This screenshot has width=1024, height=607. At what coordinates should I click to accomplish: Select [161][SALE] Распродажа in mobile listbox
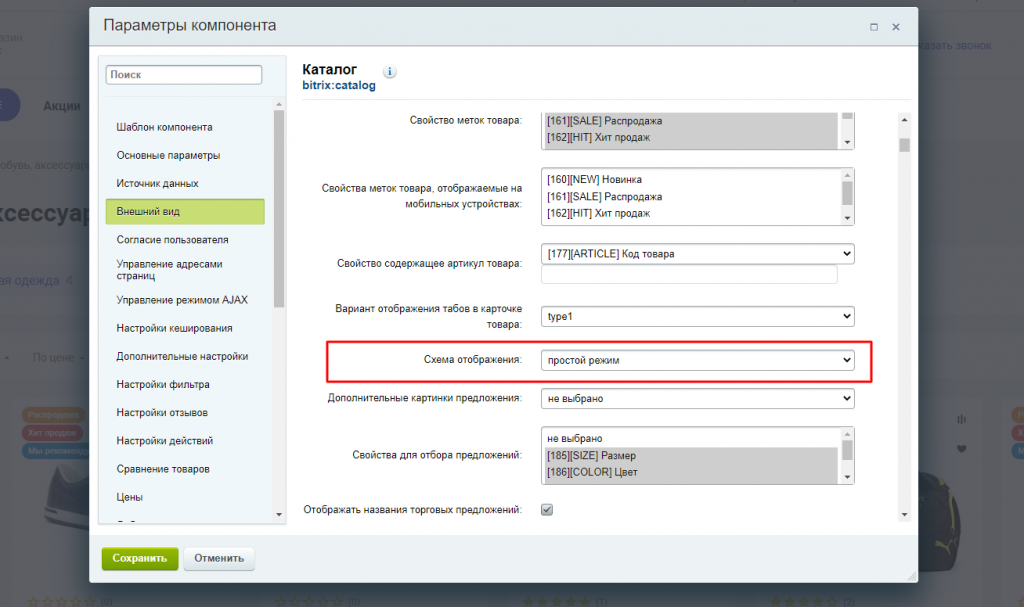coord(692,197)
